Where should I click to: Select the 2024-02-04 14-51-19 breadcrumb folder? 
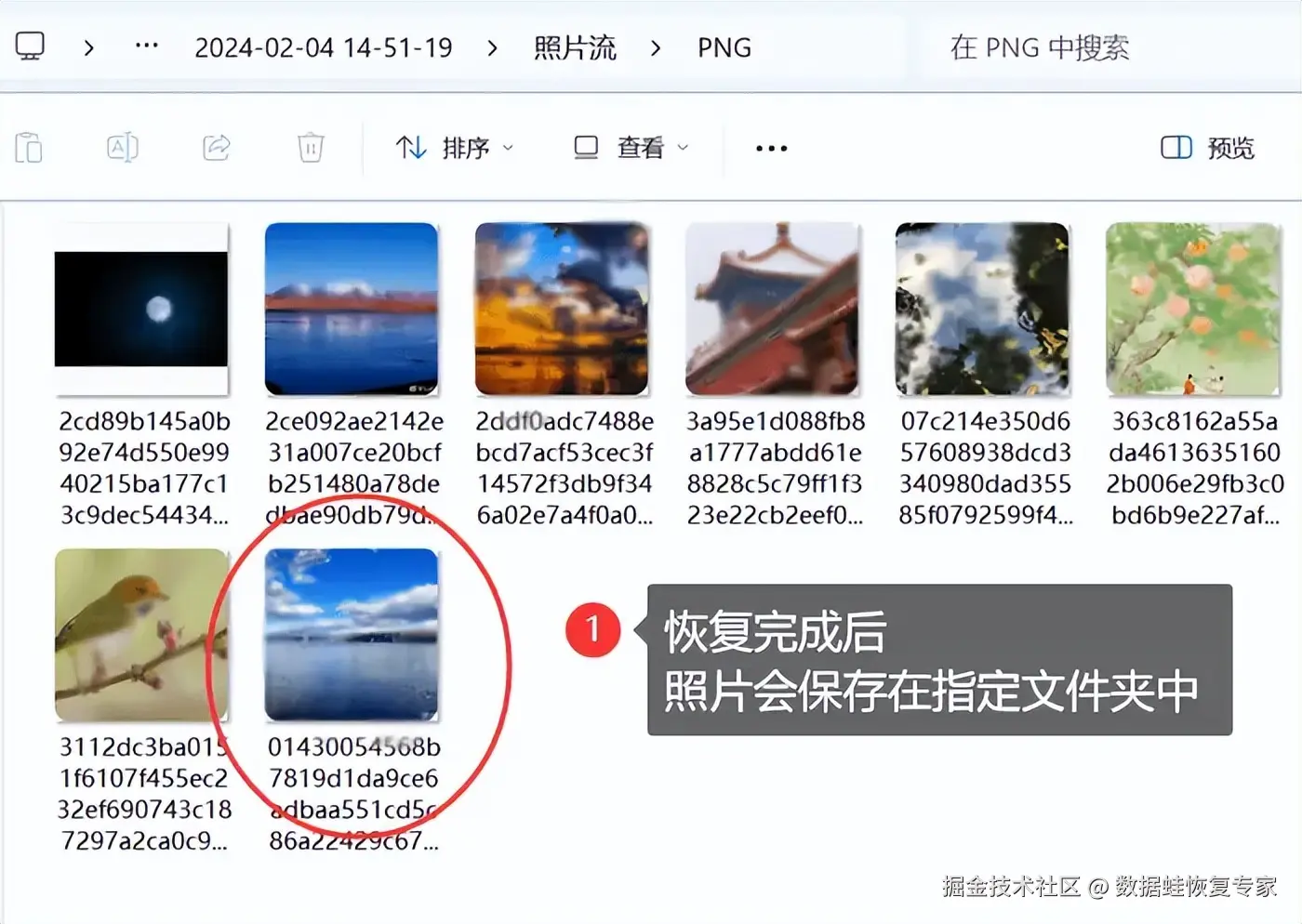[324, 47]
